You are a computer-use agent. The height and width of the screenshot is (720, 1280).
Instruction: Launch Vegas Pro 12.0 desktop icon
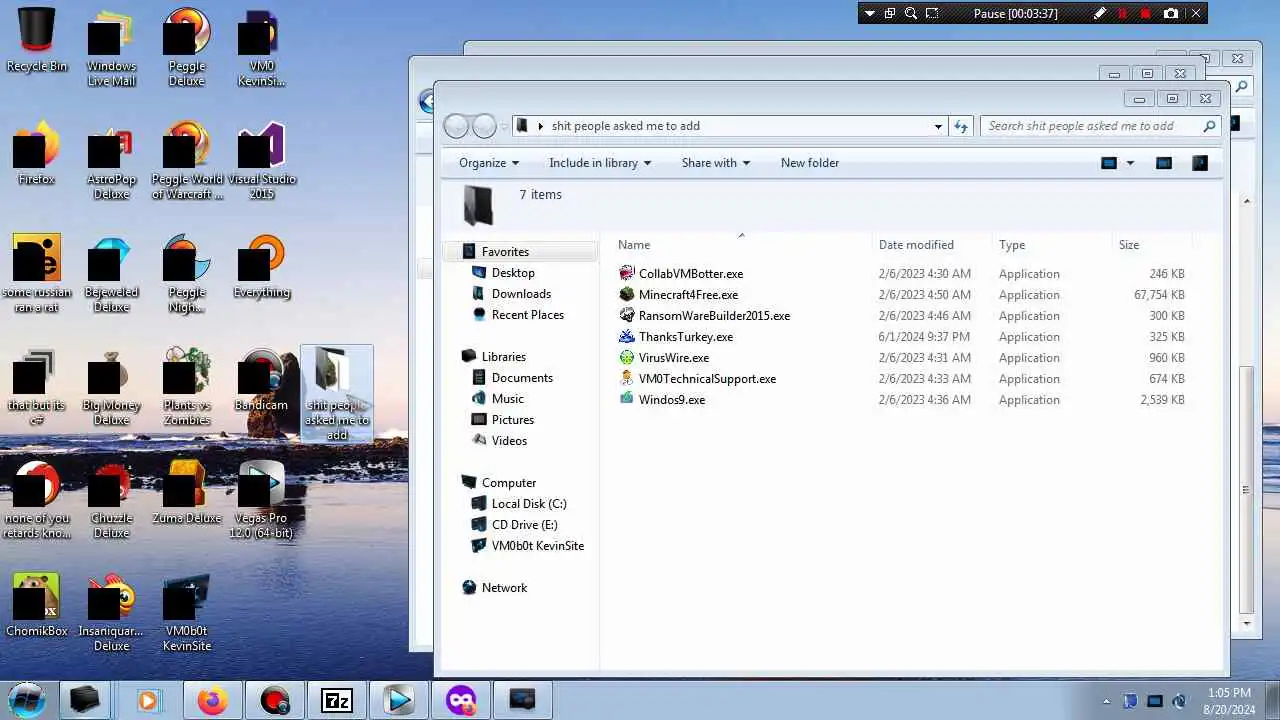[261, 499]
